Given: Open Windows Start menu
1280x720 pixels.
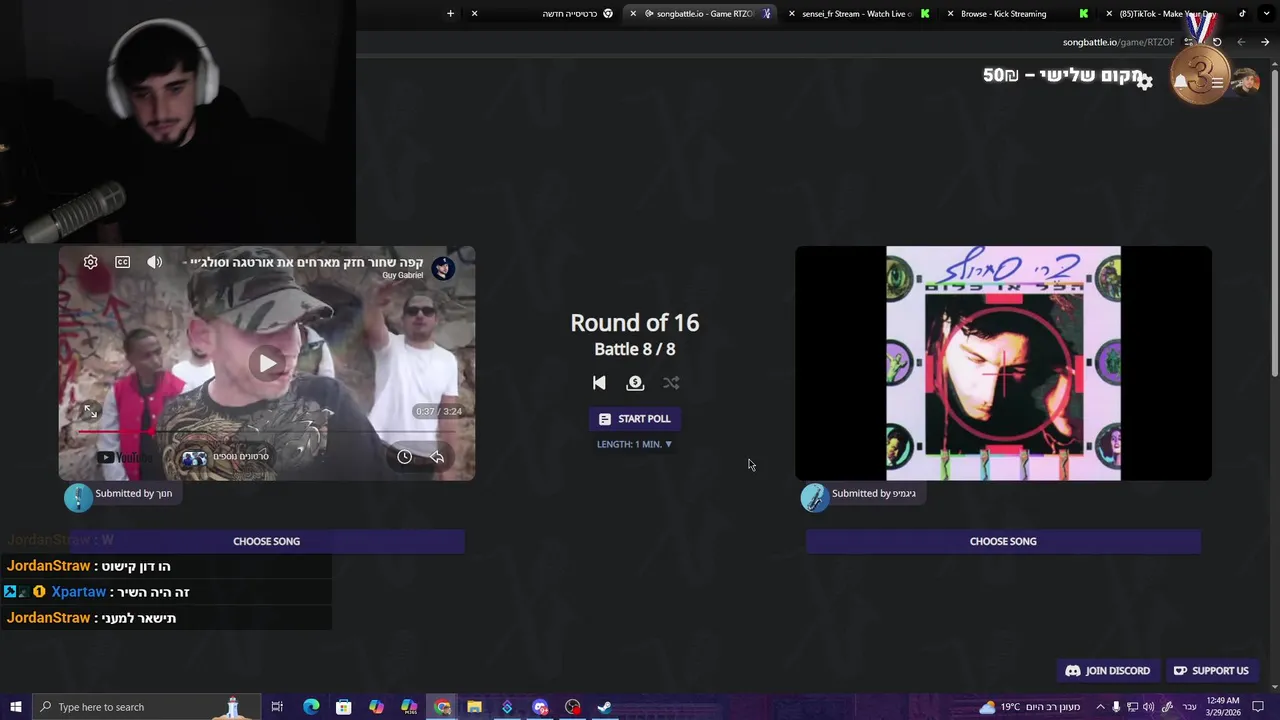Looking at the screenshot, I should 15,707.
